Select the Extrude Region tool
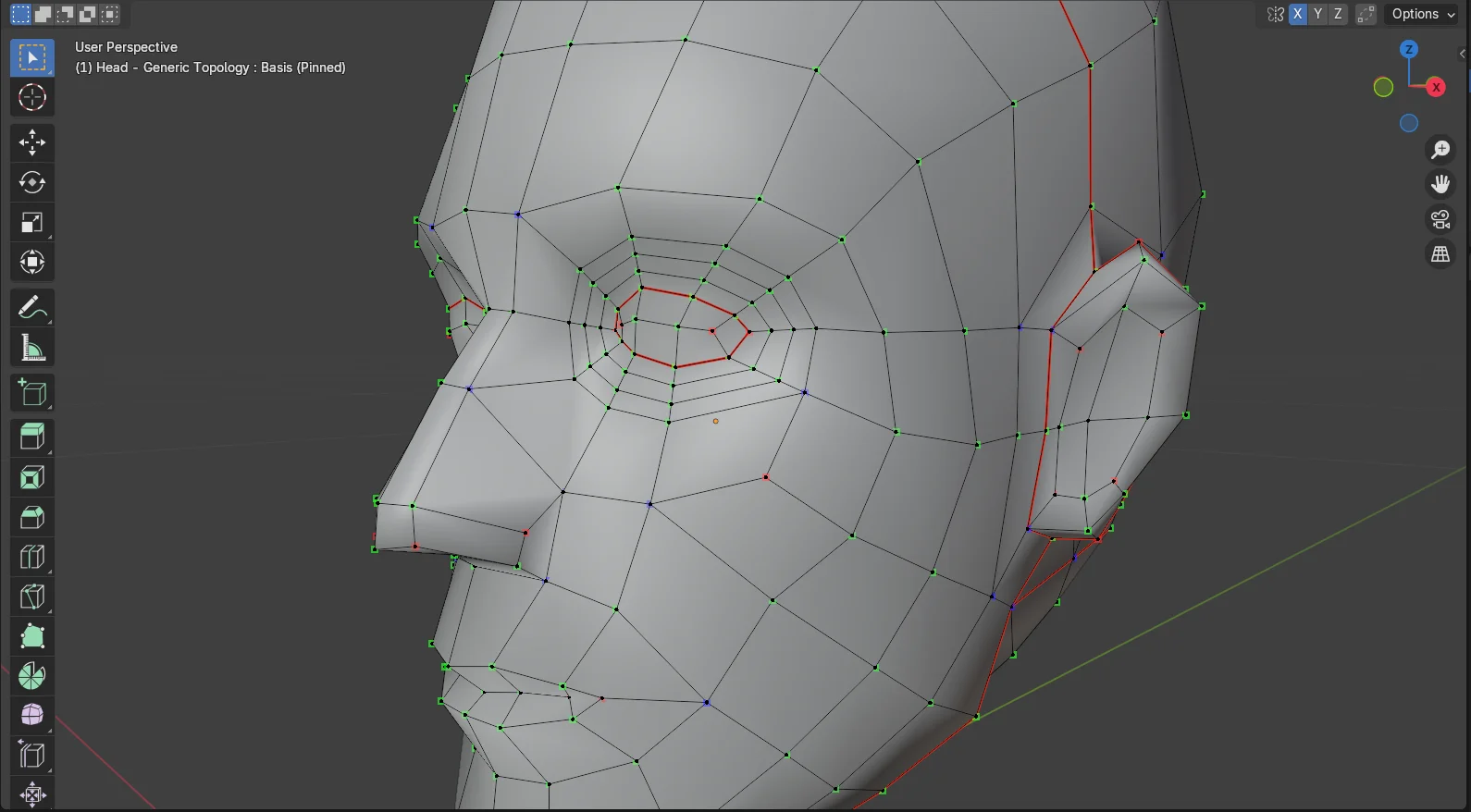Screen dimensions: 1471x812 point(32,437)
